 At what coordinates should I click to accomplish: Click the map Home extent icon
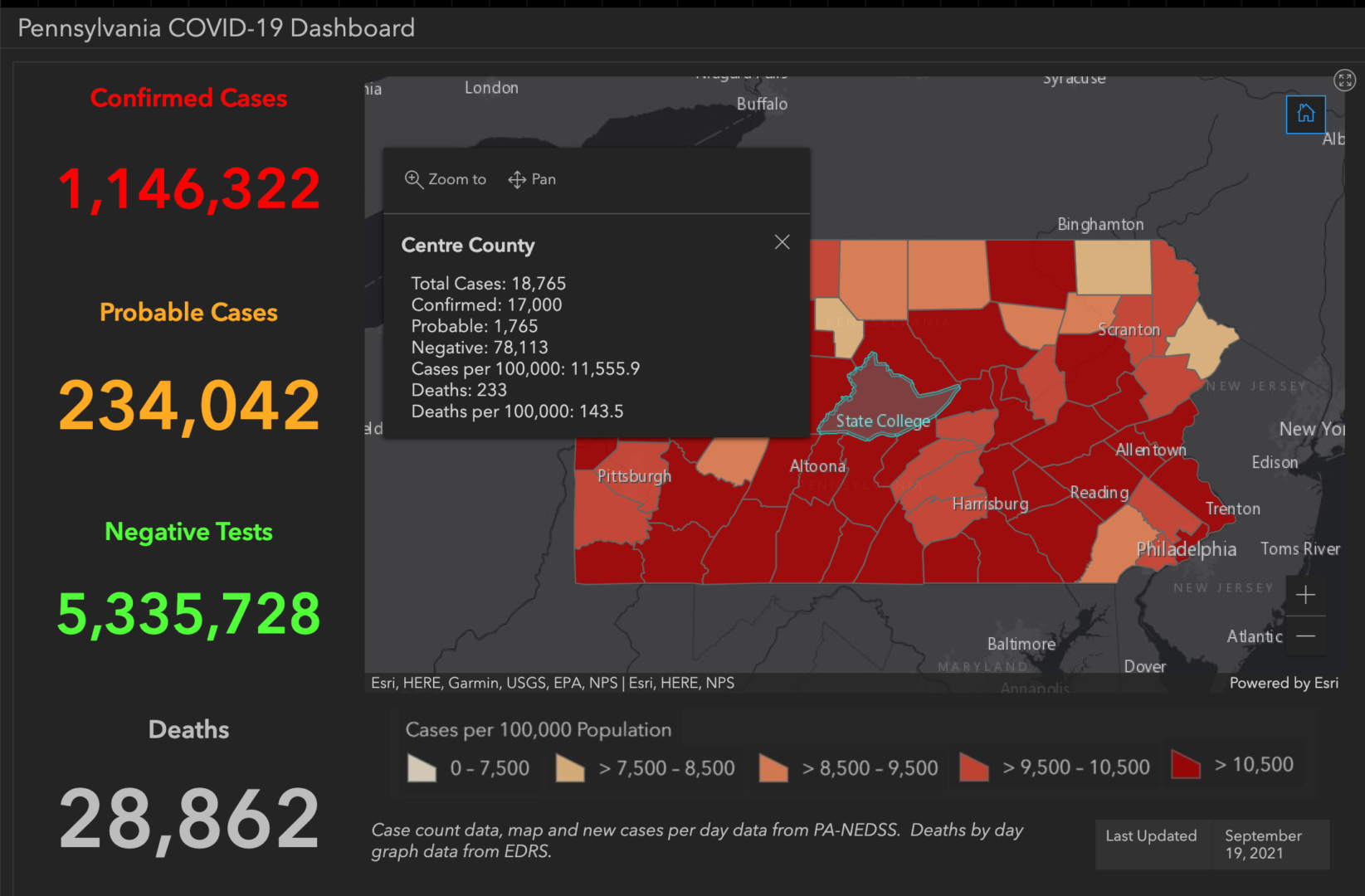[x=1305, y=114]
